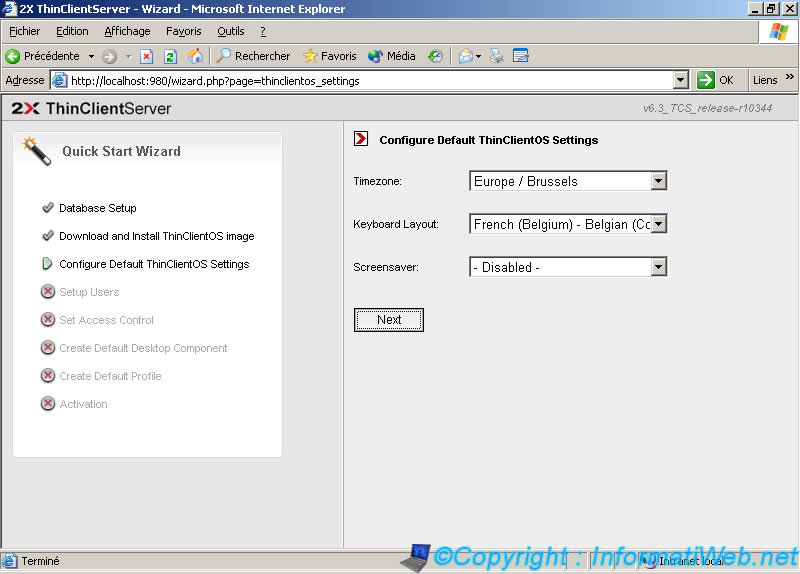
Task: Refresh the page with green arrows icon
Action: point(170,56)
